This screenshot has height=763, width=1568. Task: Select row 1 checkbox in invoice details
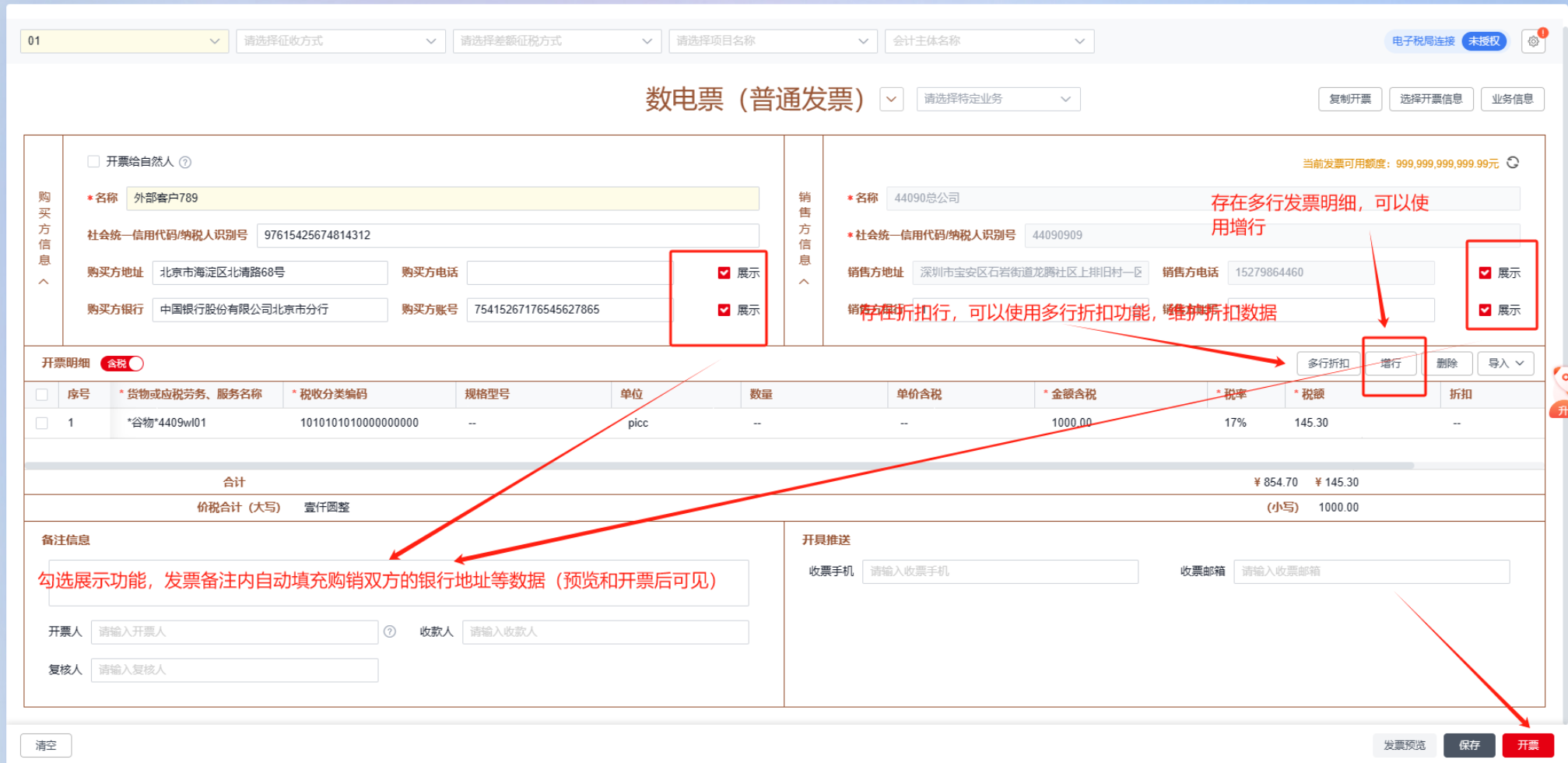42,423
